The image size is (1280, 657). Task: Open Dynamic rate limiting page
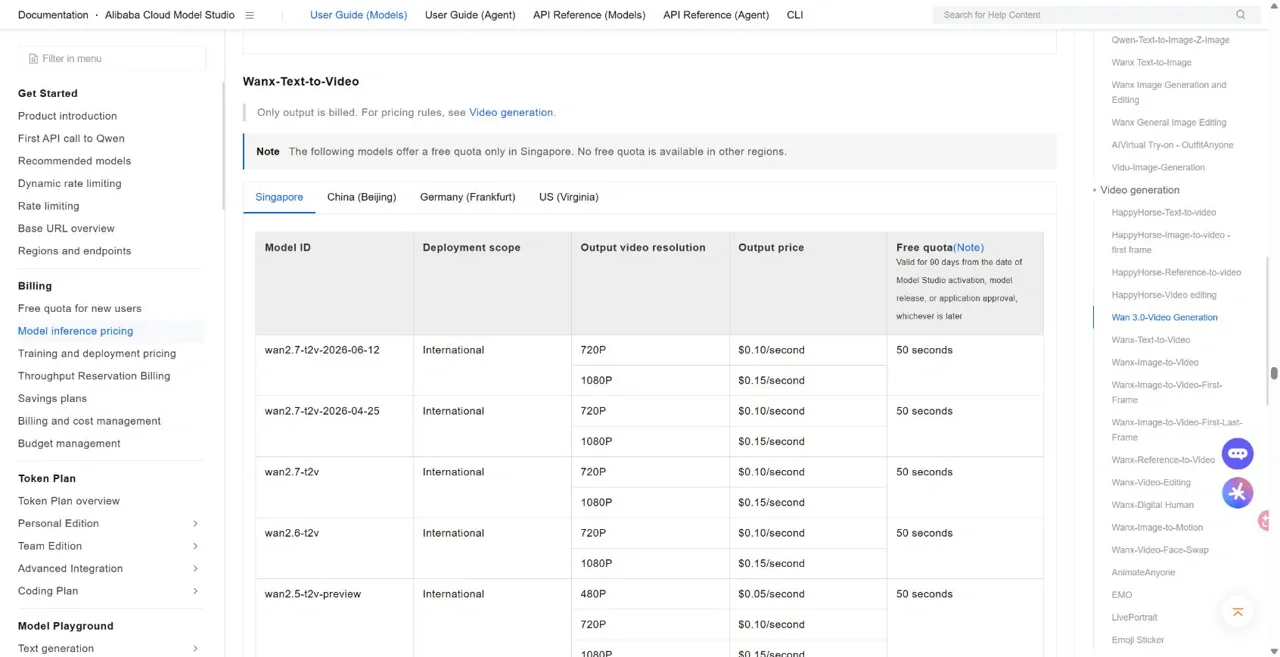pyautogui.click(x=69, y=184)
